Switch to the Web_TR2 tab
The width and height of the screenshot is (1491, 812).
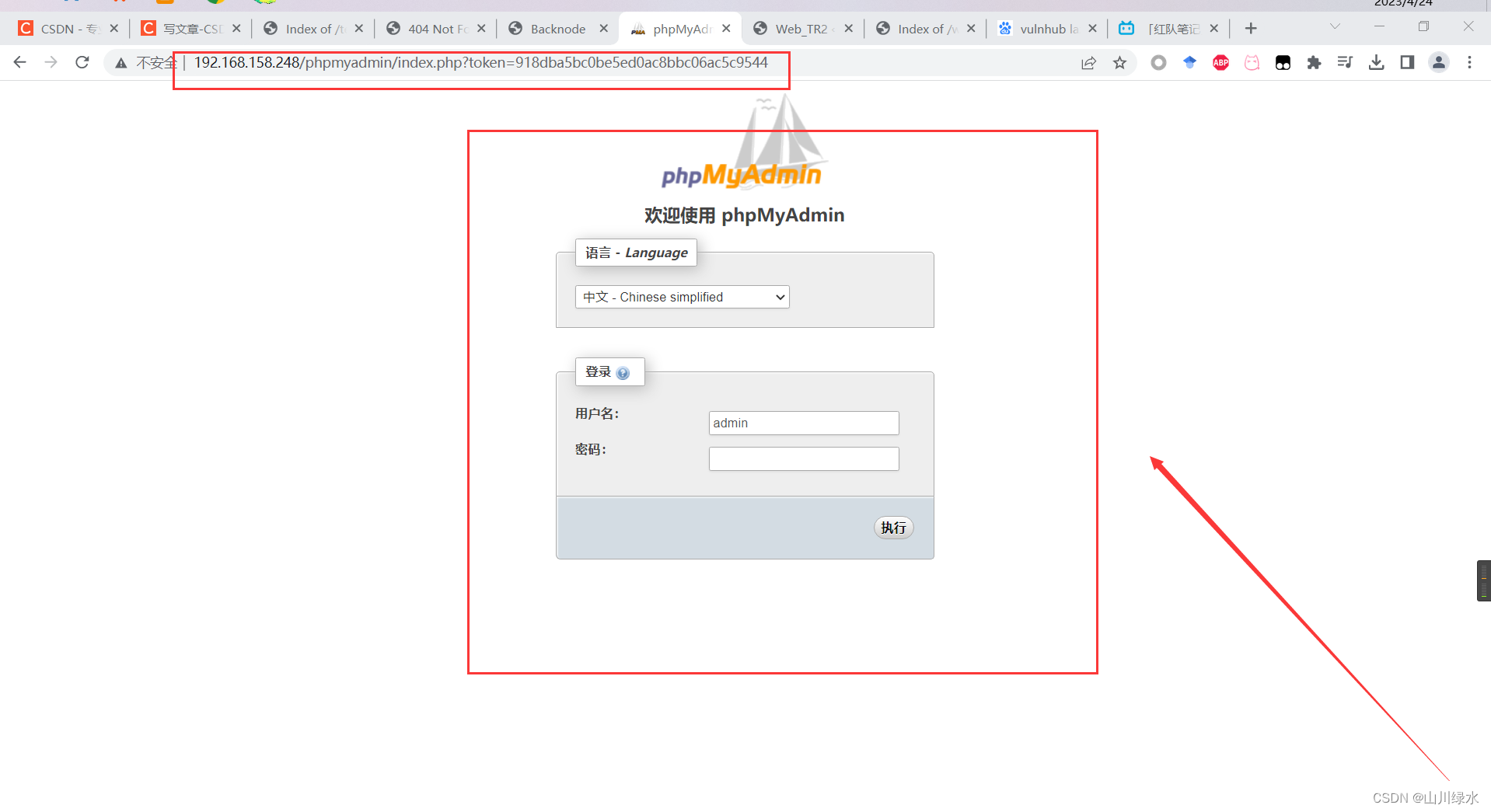pos(803,29)
